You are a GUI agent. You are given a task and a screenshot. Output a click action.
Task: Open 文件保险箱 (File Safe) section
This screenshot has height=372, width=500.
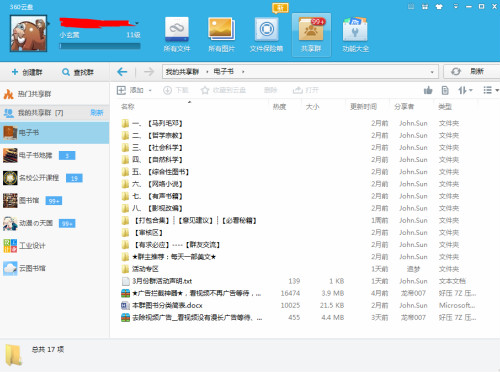[x=266, y=35]
